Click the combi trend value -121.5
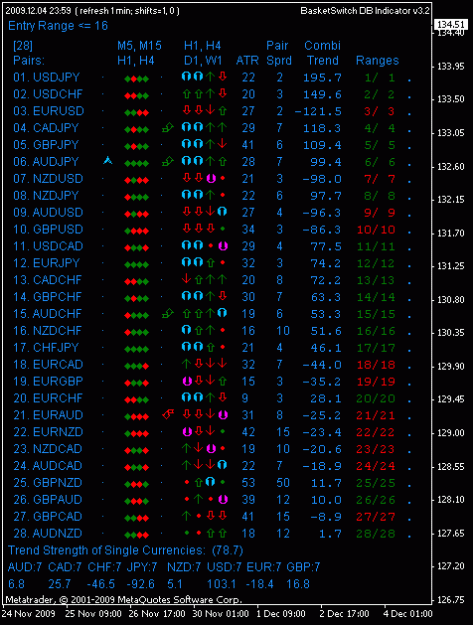The image size is (473, 625). pos(318,111)
